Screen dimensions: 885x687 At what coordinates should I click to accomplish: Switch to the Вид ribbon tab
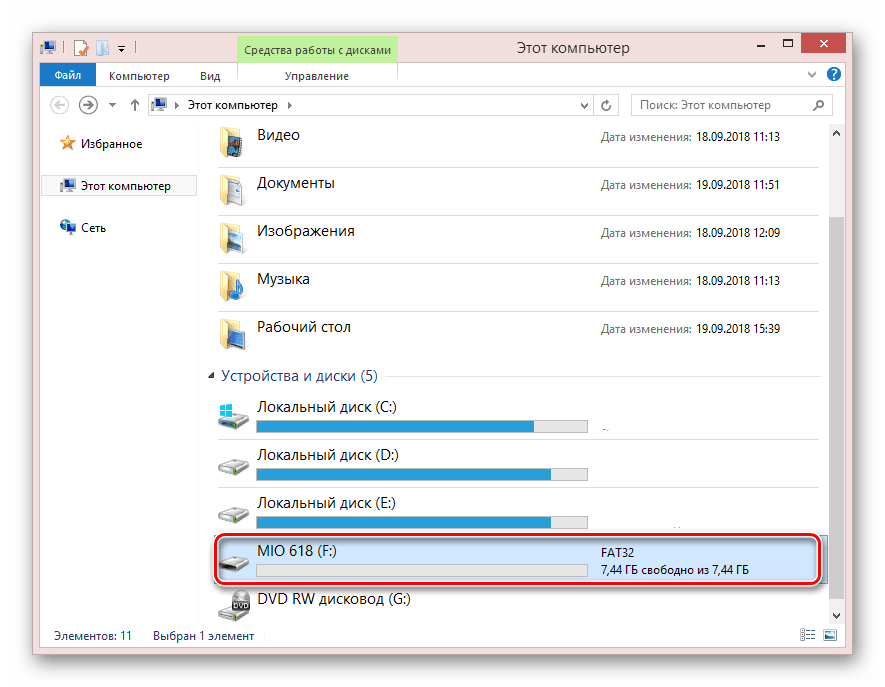coord(210,76)
